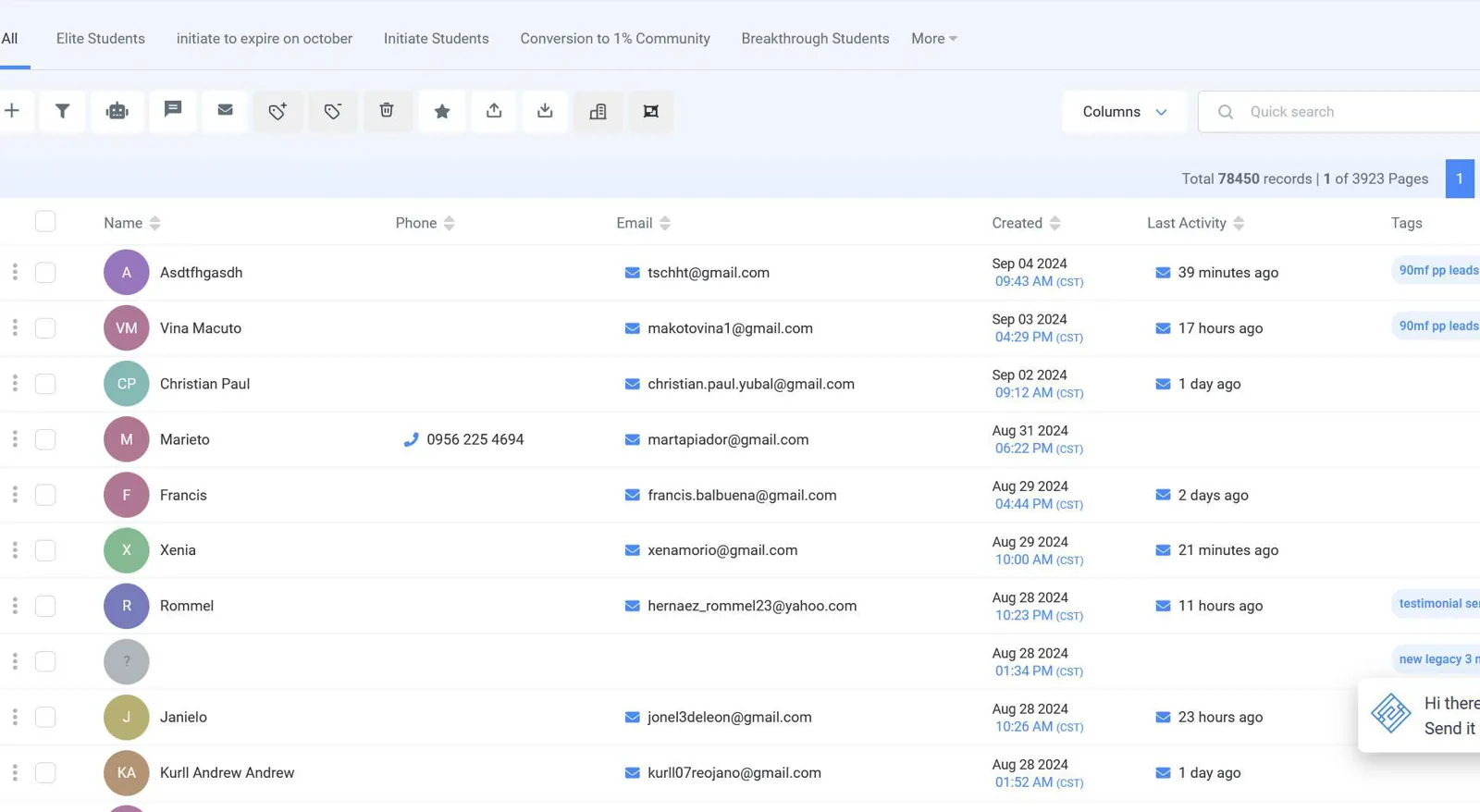Click 90mf pp leads tag on Asdtfhgasdh
The image size is (1480, 812).
[x=1437, y=270]
